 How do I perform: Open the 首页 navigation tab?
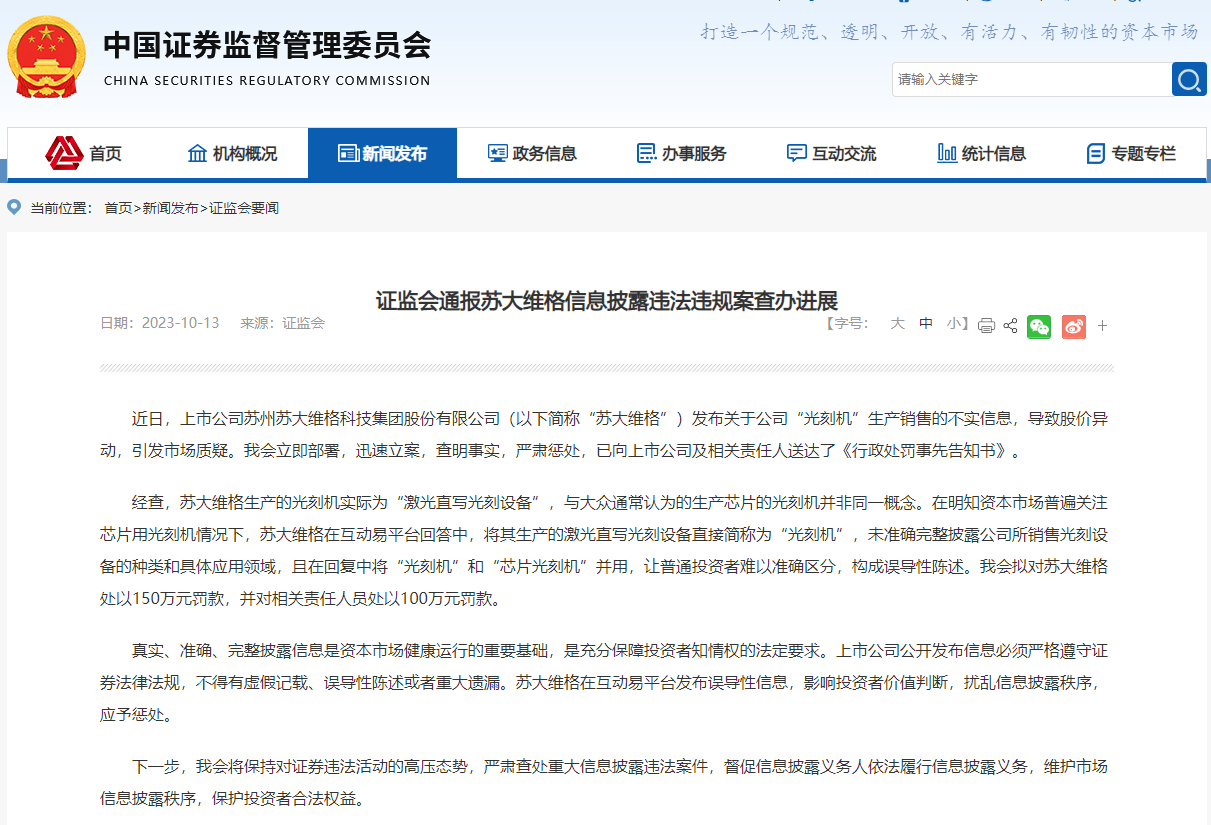(x=84, y=154)
